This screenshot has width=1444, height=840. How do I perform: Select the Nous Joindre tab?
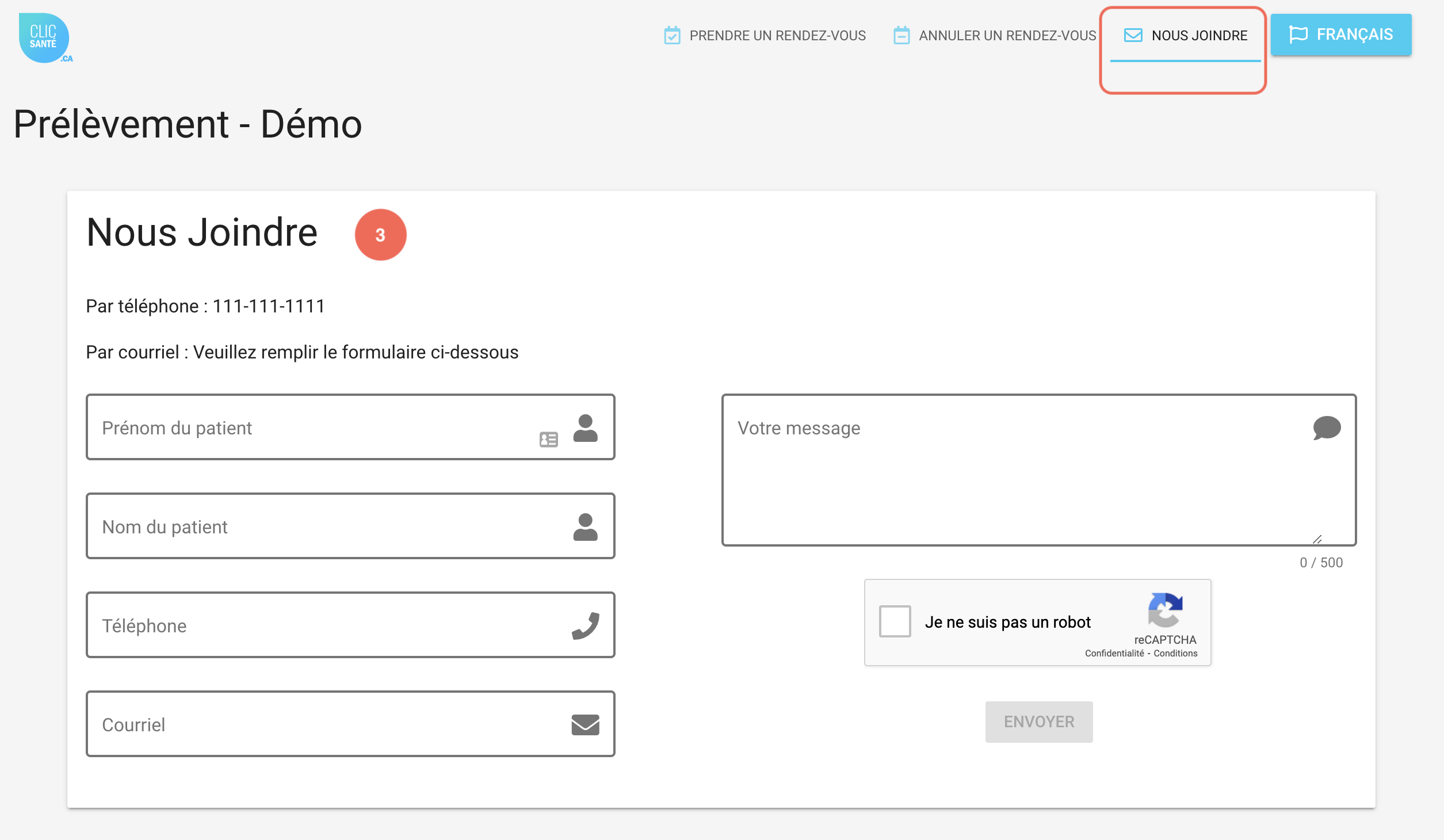[x=1199, y=36]
